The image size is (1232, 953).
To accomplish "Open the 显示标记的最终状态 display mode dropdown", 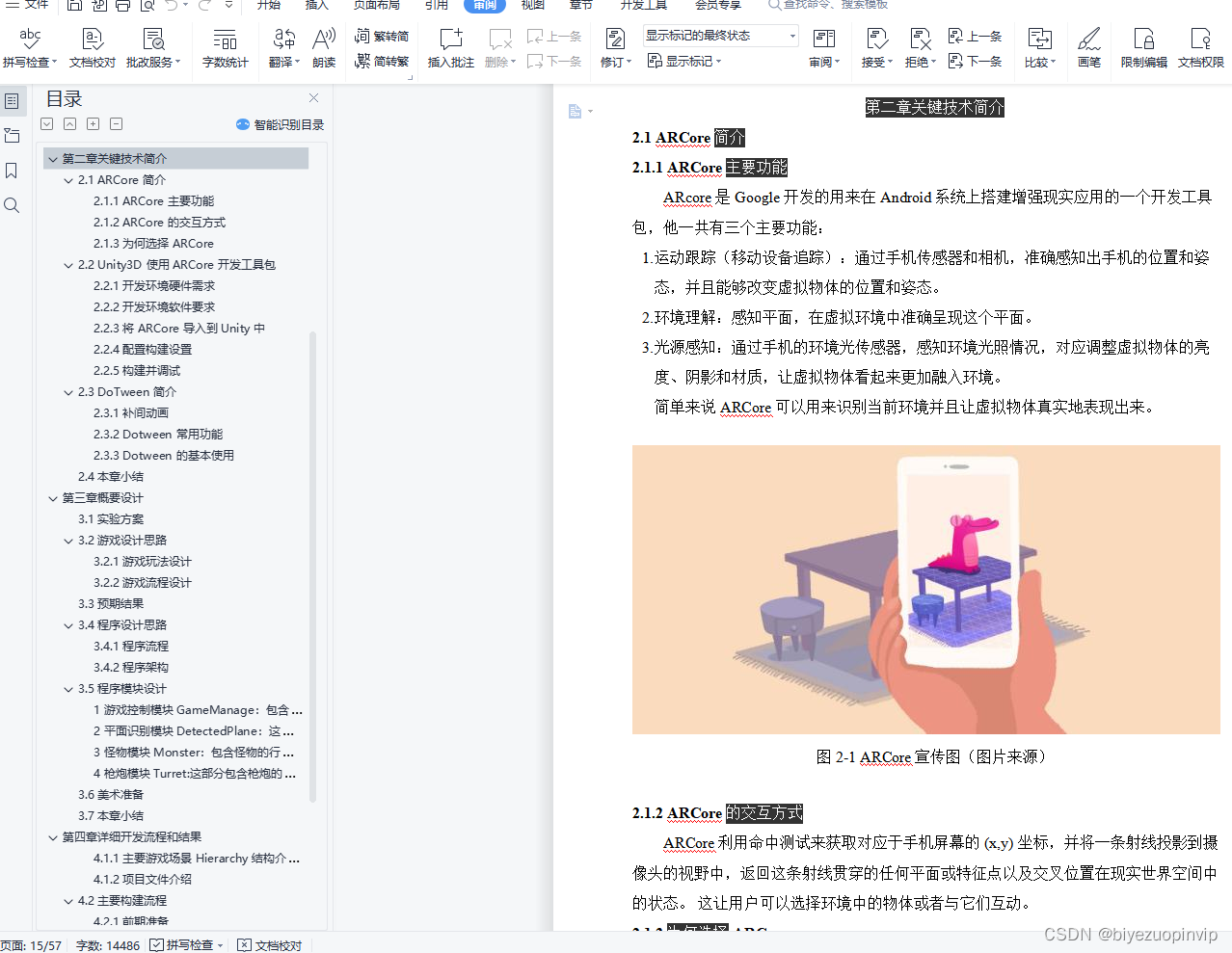I will point(721,36).
